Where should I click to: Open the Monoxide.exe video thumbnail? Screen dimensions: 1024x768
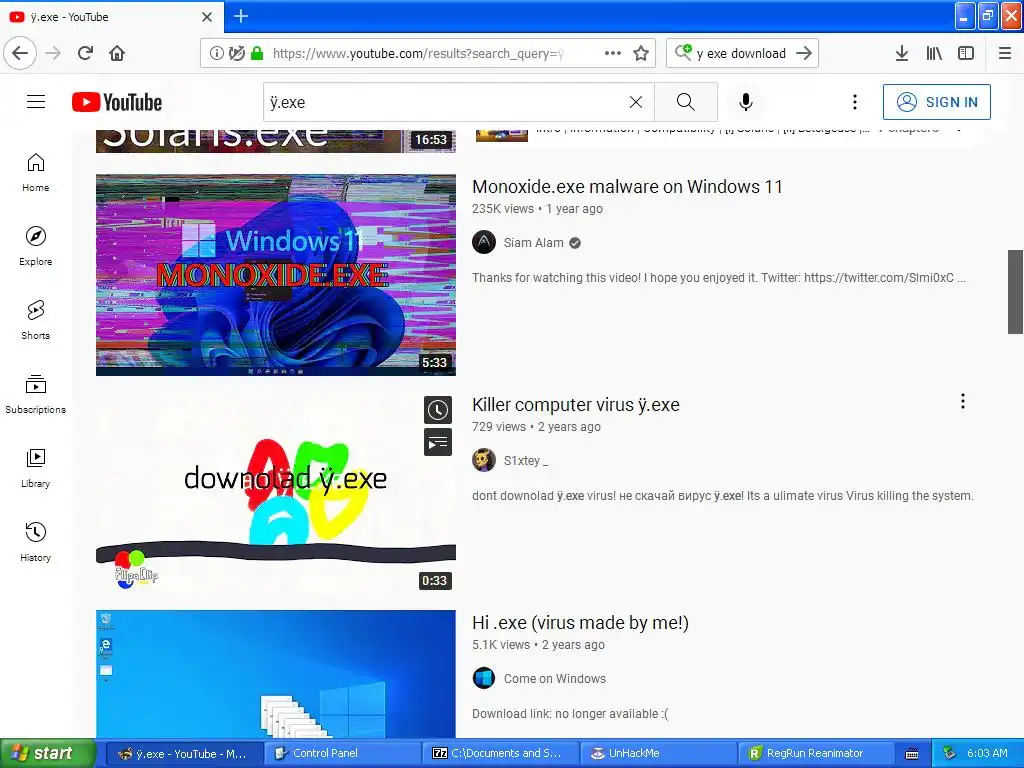[x=276, y=274]
